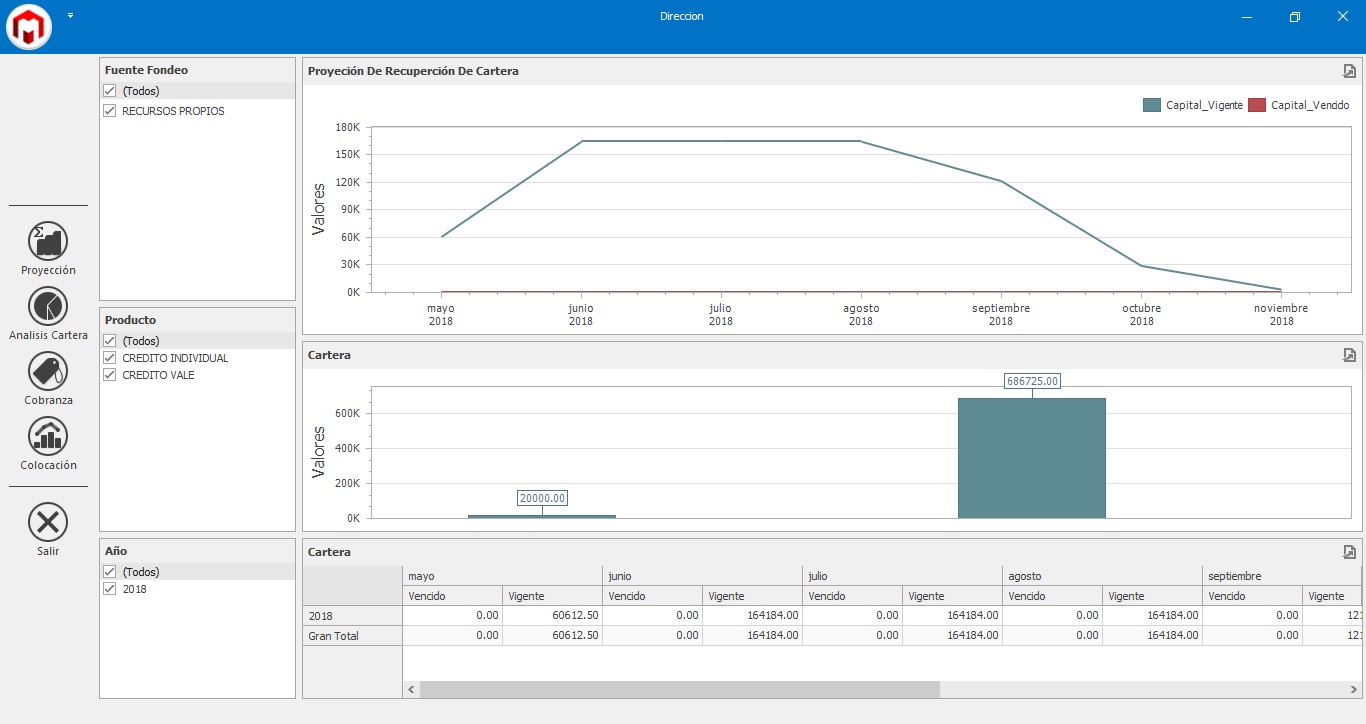Click Vigente subheader under junio
The image size is (1366, 724).
click(x=752, y=596)
